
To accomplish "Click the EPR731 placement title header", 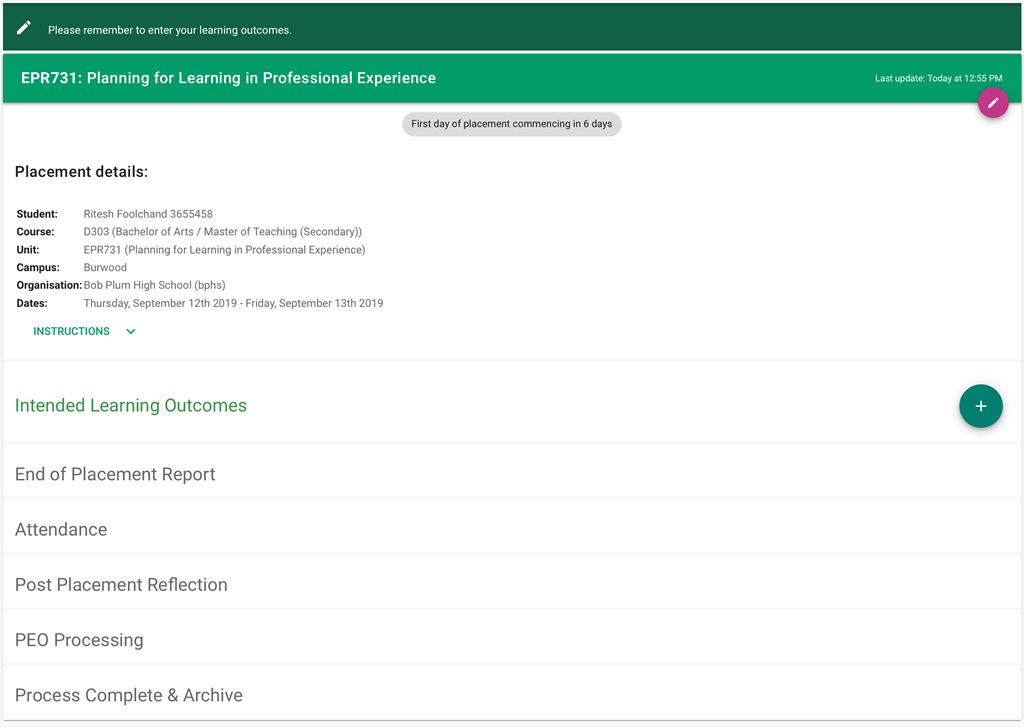I will (x=229, y=78).
